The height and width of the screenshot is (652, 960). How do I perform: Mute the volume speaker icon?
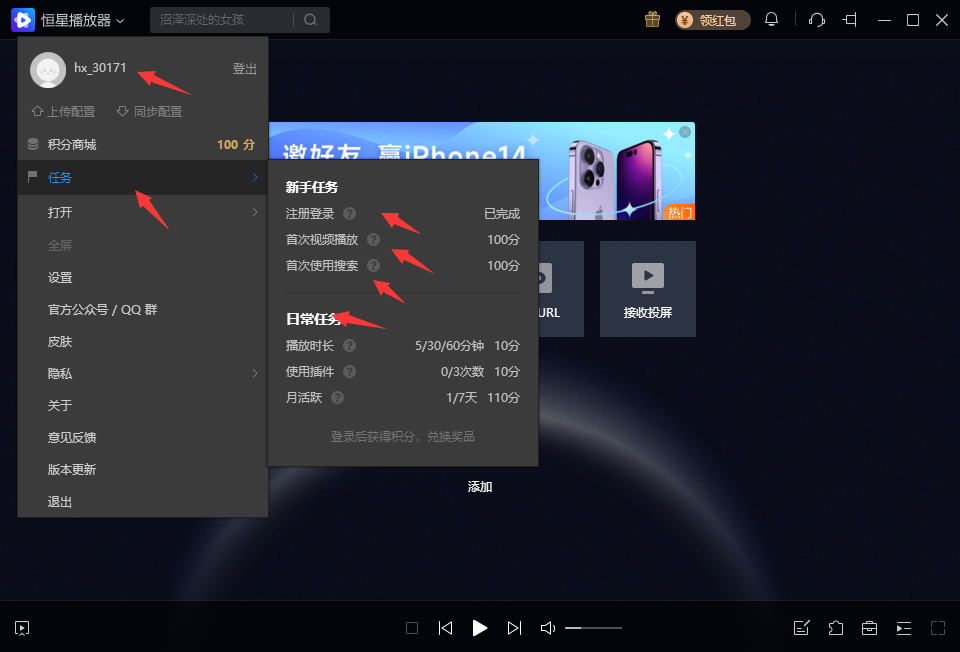tap(548, 628)
